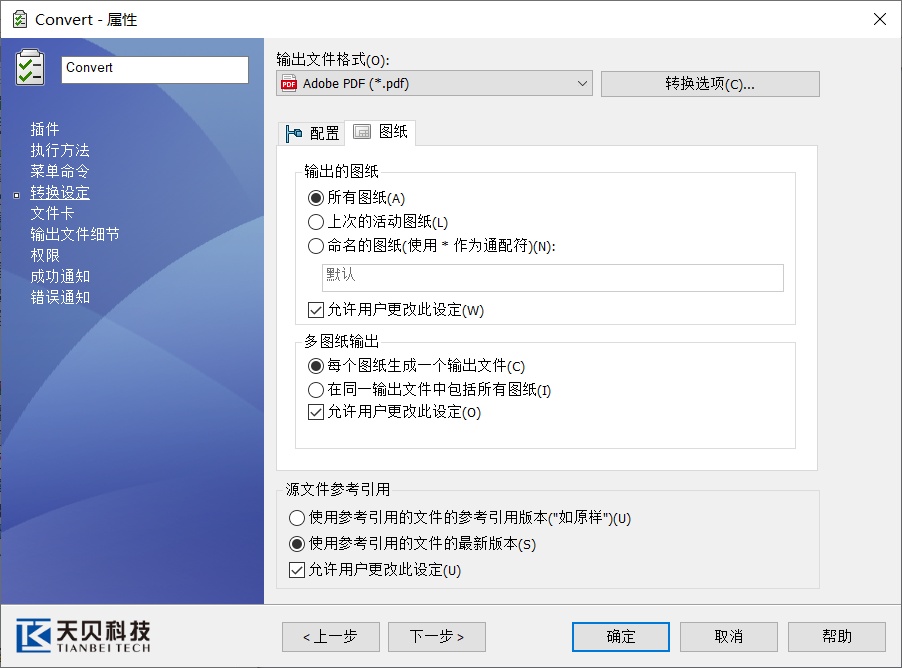Open 执行方法 in the sidebar
Screen dimensions: 902x668
(x=60, y=150)
